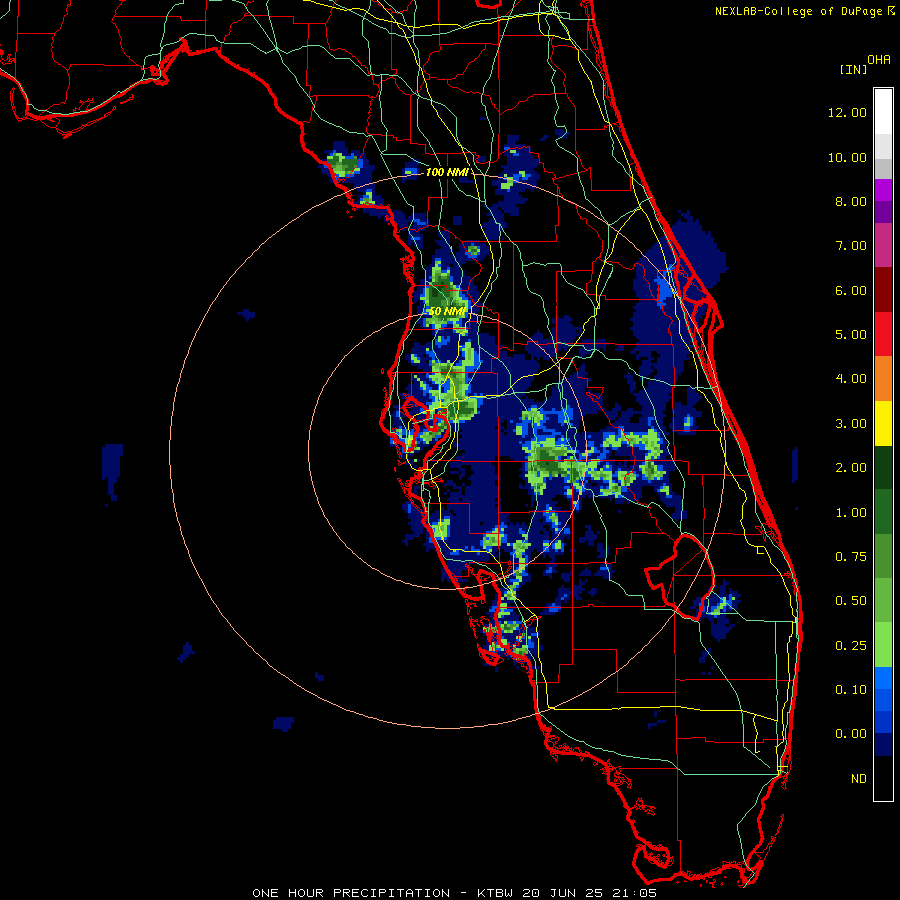
Task: Pick the orange swatch in the color scale
Action: coord(883,379)
